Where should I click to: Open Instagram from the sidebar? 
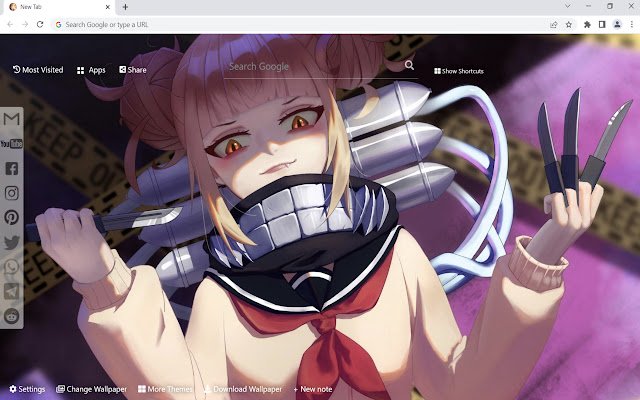tap(11, 193)
